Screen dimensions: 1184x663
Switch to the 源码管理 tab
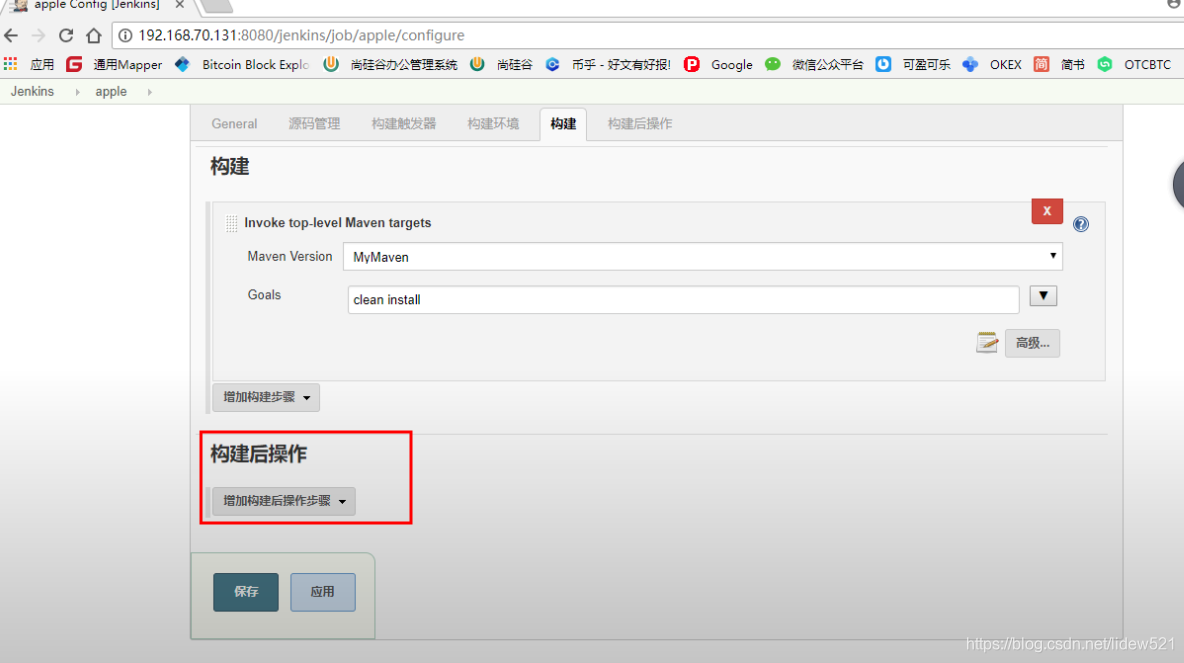[x=314, y=124]
